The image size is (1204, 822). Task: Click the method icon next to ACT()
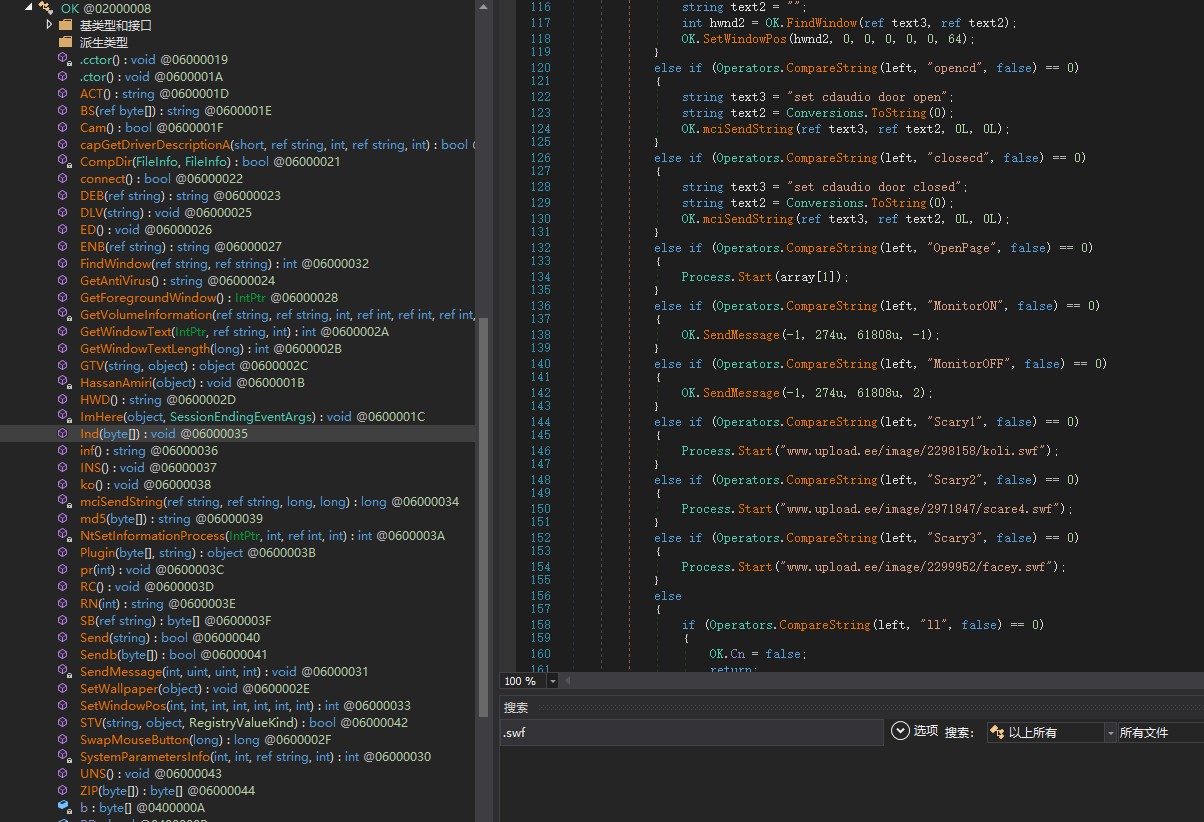(x=64, y=93)
